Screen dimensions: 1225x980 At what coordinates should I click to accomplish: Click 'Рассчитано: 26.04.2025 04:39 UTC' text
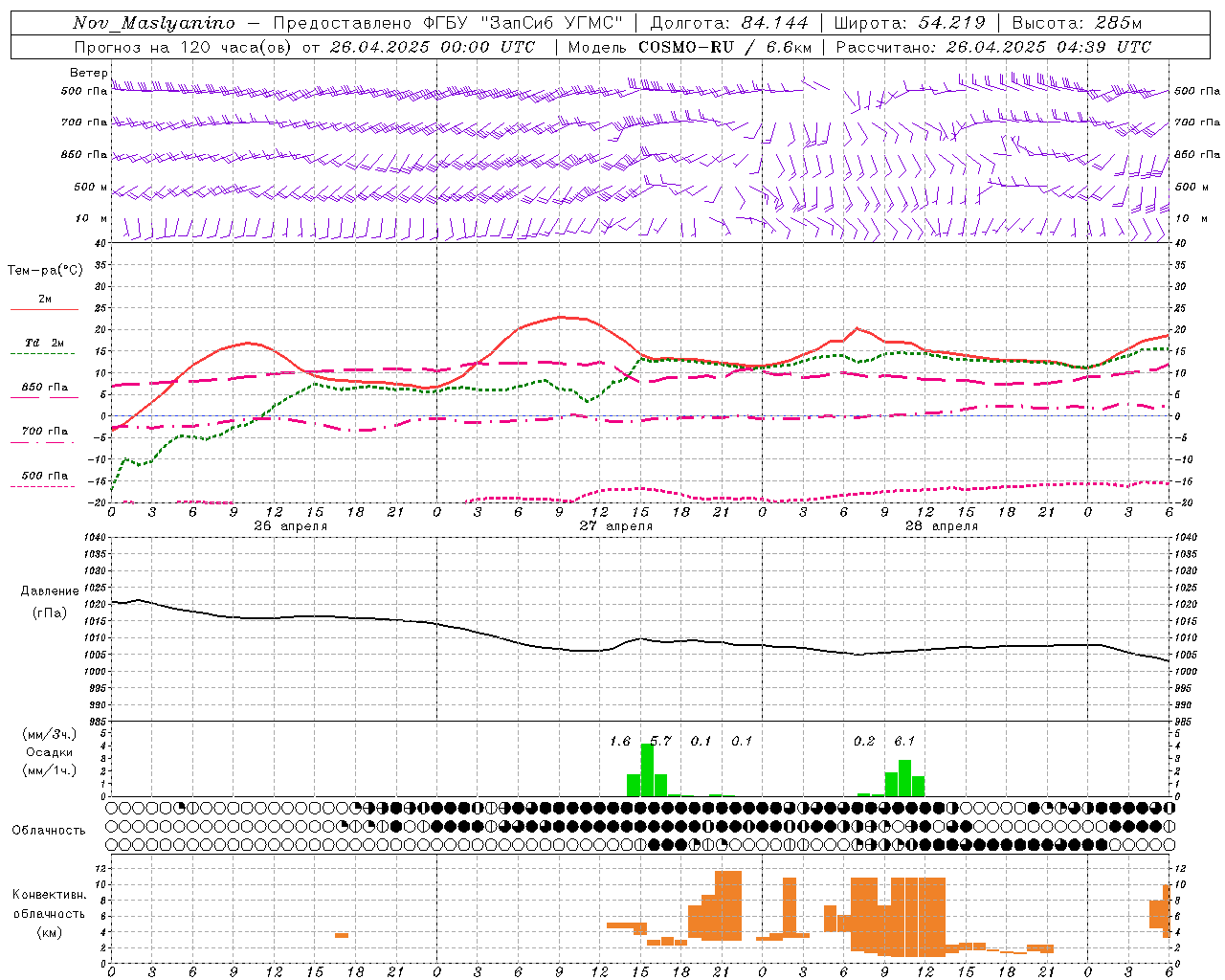click(x=993, y=47)
